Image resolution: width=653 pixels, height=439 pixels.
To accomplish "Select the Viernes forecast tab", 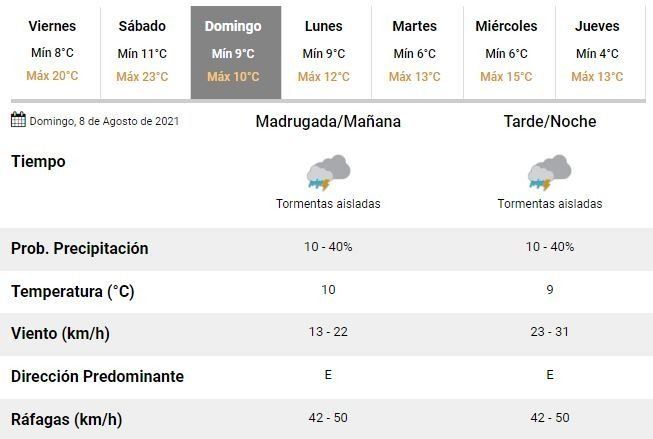I will click(52, 51).
